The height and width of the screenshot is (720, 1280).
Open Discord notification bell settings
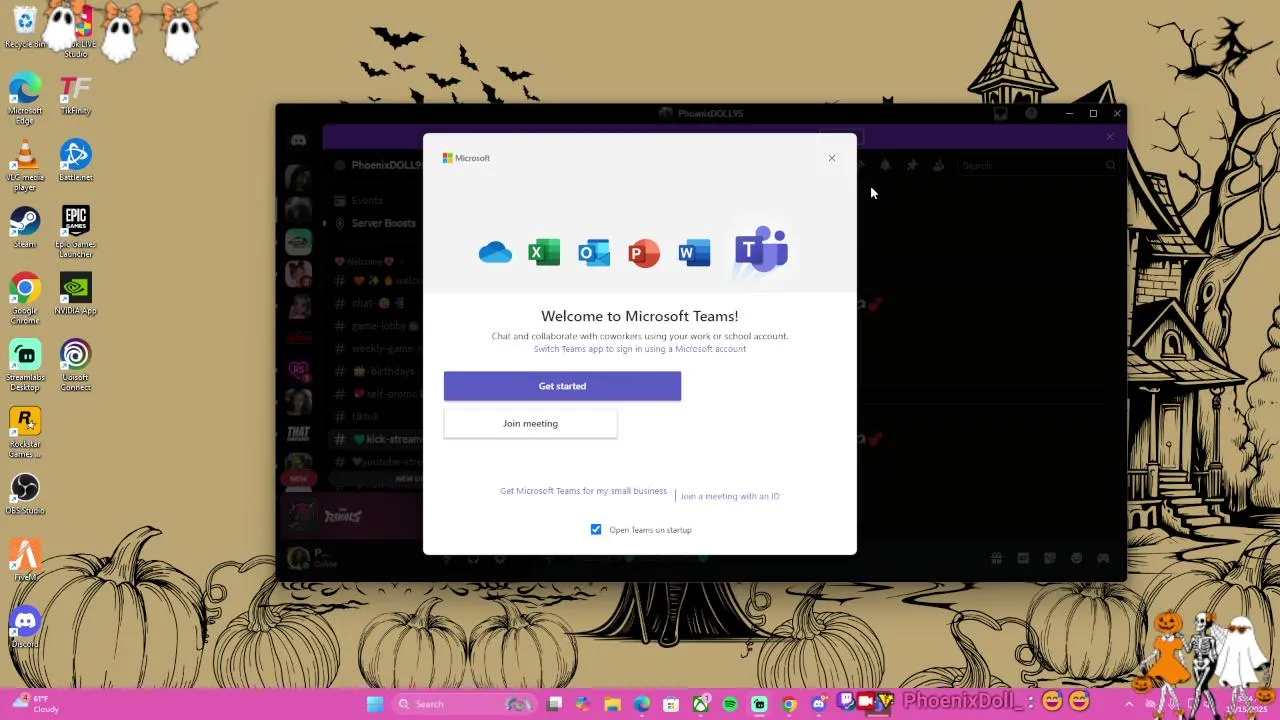[885, 165]
